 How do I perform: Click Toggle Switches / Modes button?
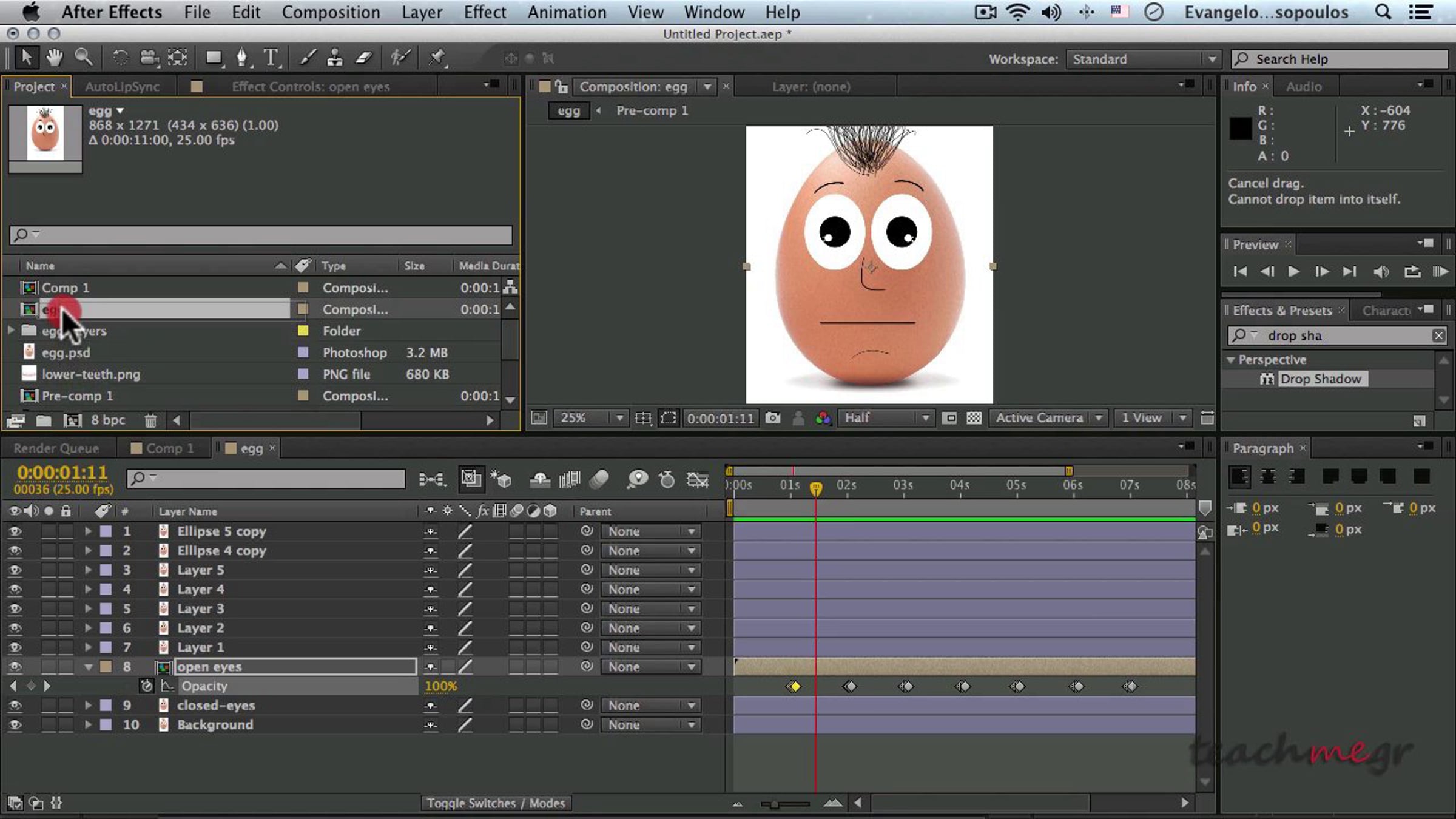[496, 803]
